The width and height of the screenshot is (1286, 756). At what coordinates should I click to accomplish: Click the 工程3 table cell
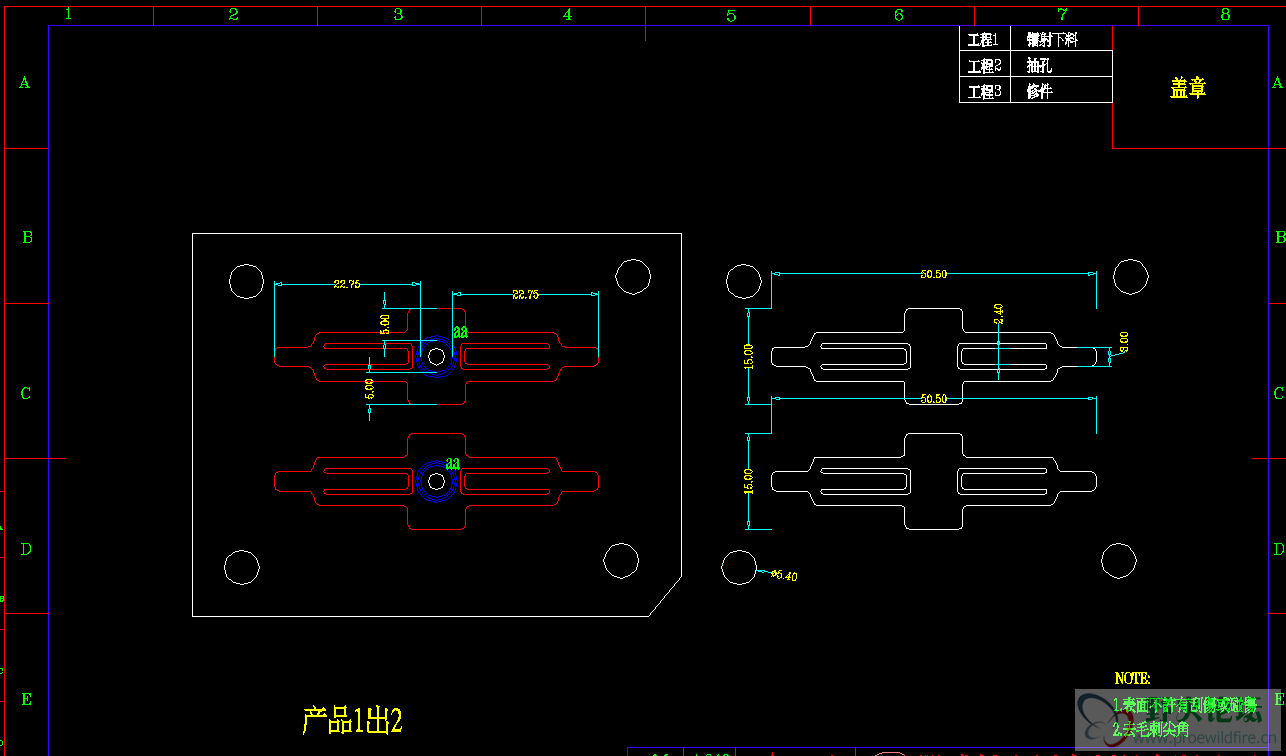pyautogui.click(x=984, y=91)
